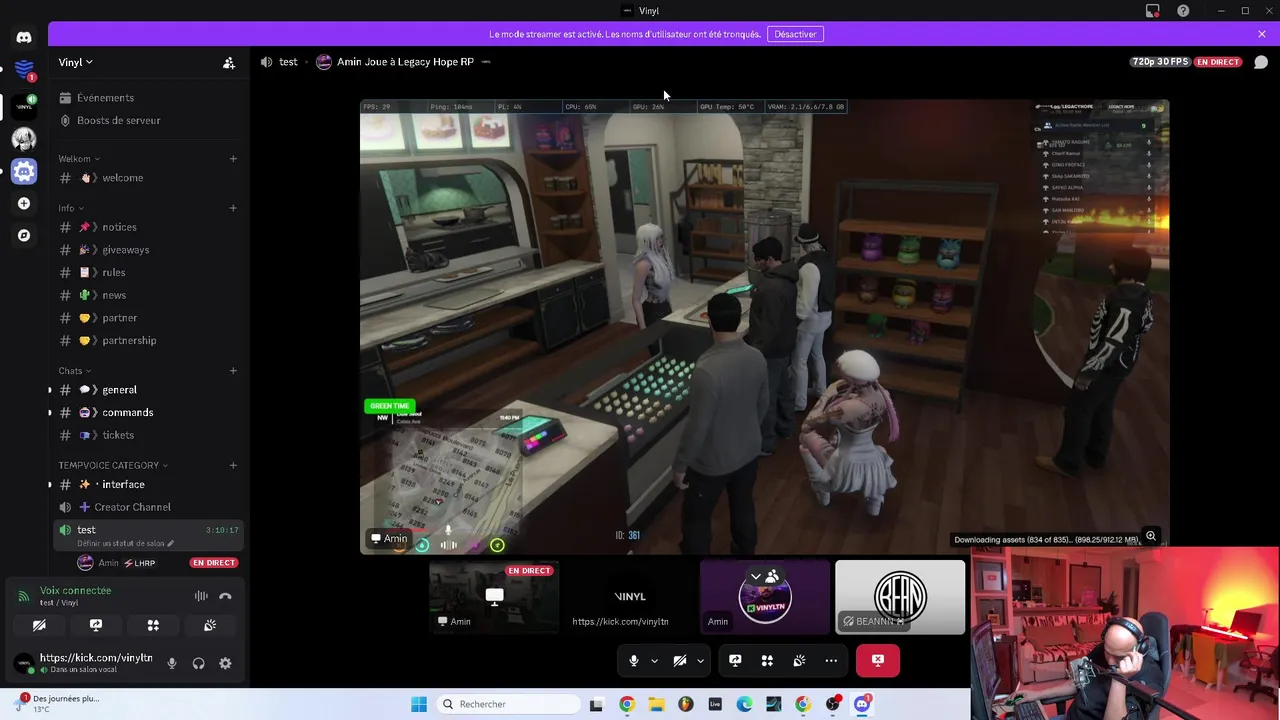Open Discover servers compass icon

(24, 235)
